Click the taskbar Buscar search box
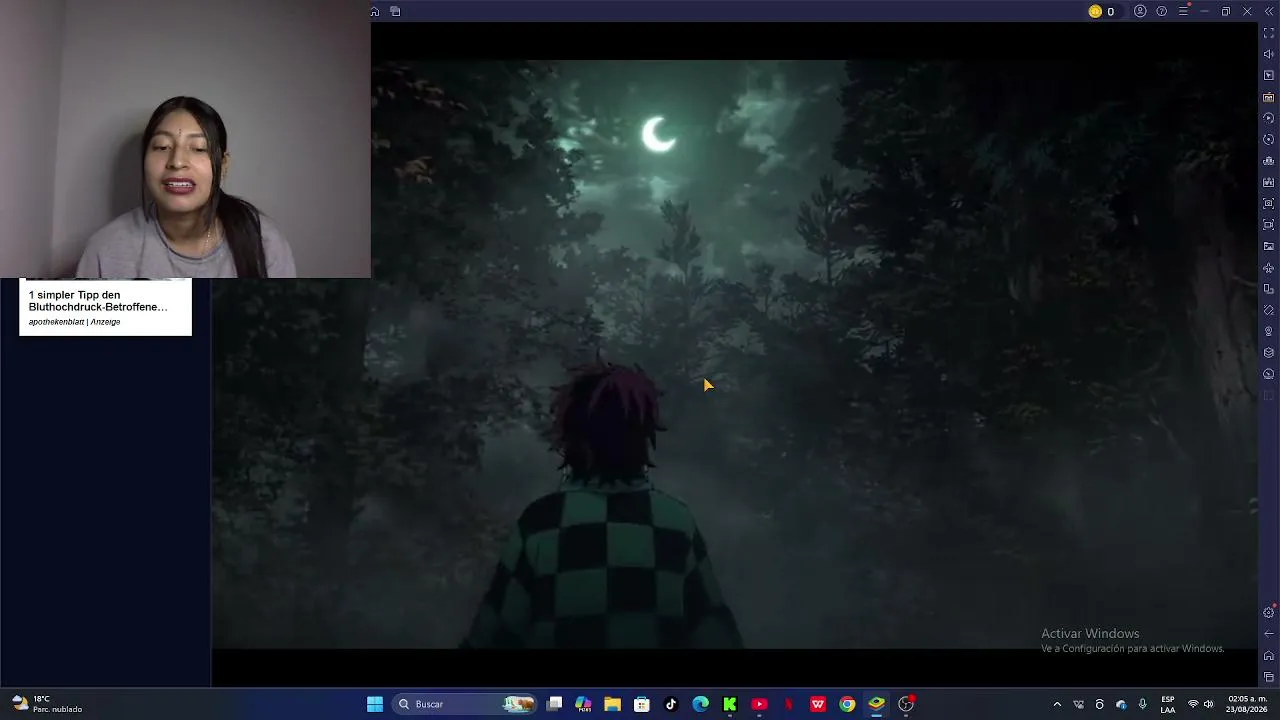Viewport: 1280px width, 720px height. click(x=465, y=704)
